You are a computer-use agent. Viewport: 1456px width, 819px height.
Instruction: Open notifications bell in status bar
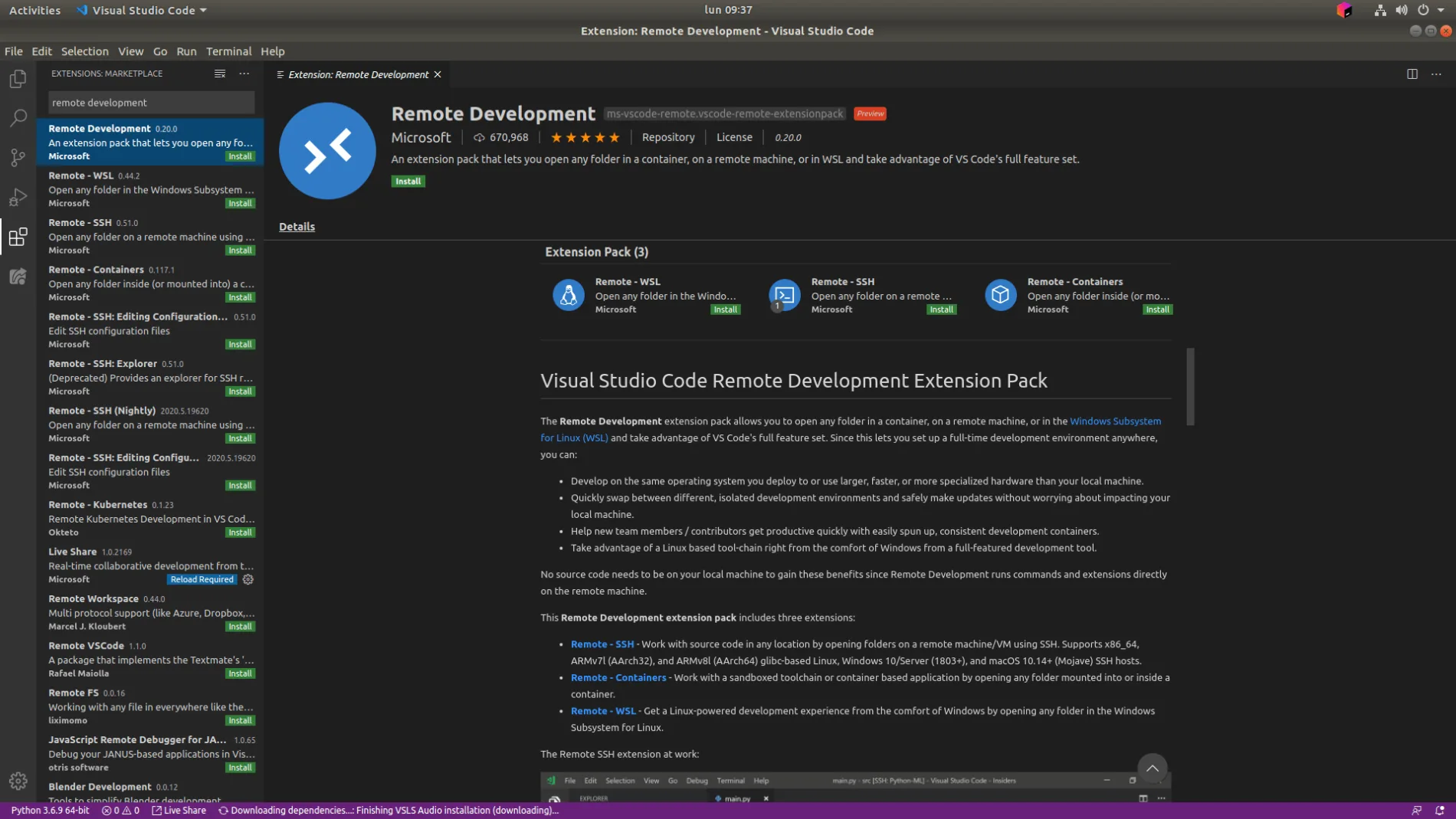[x=1440, y=811]
